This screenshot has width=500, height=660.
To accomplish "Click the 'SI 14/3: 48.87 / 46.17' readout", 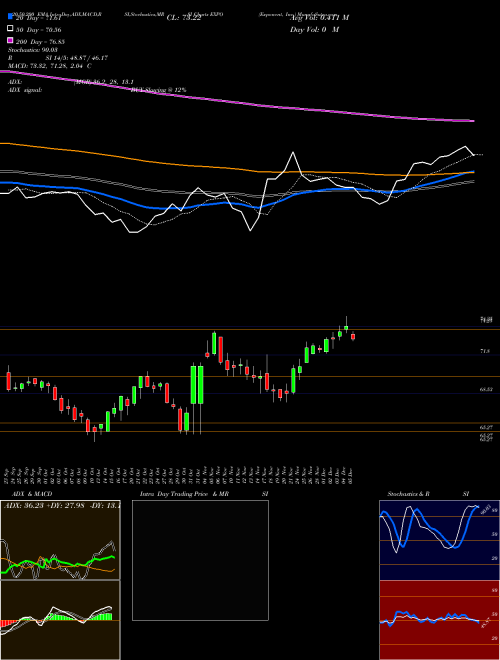I will click(x=77, y=58).
